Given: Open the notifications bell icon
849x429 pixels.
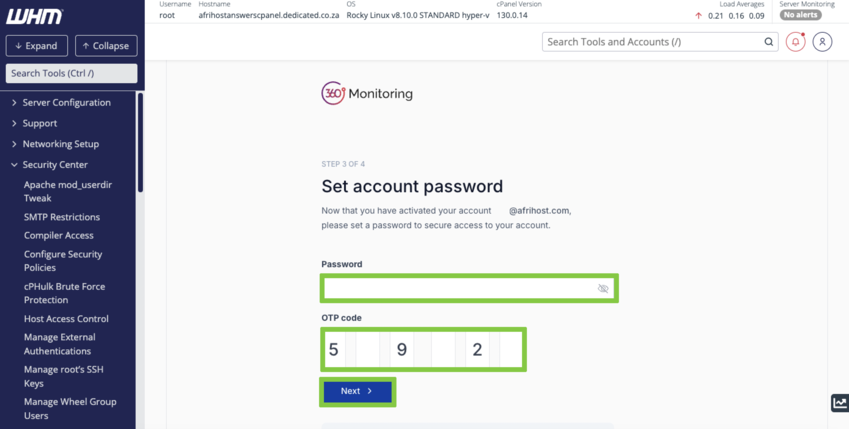Looking at the screenshot, I should pyautogui.click(x=795, y=42).
